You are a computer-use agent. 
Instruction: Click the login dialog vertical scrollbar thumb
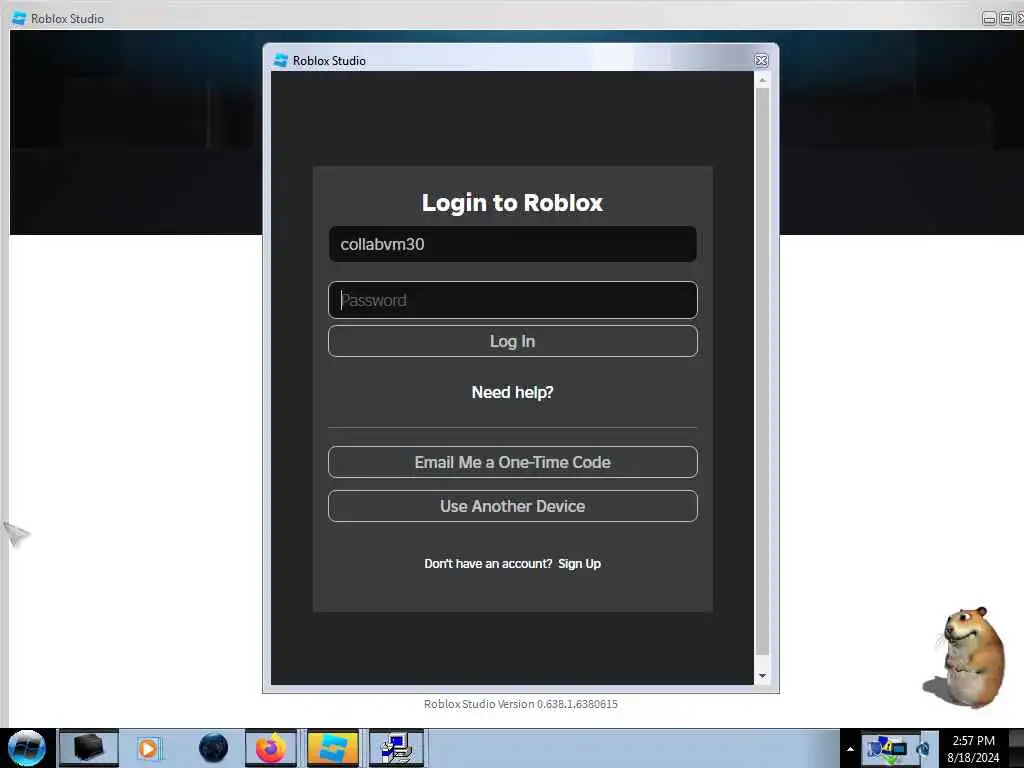pos(762,371)
